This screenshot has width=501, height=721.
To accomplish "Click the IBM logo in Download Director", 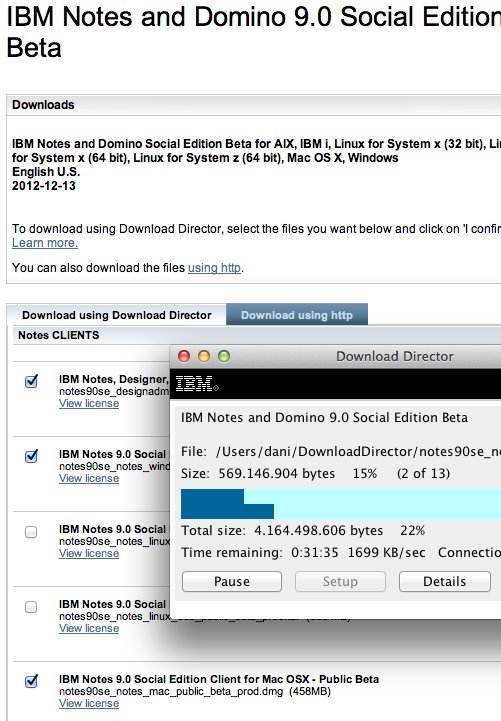I will point(197,383).
